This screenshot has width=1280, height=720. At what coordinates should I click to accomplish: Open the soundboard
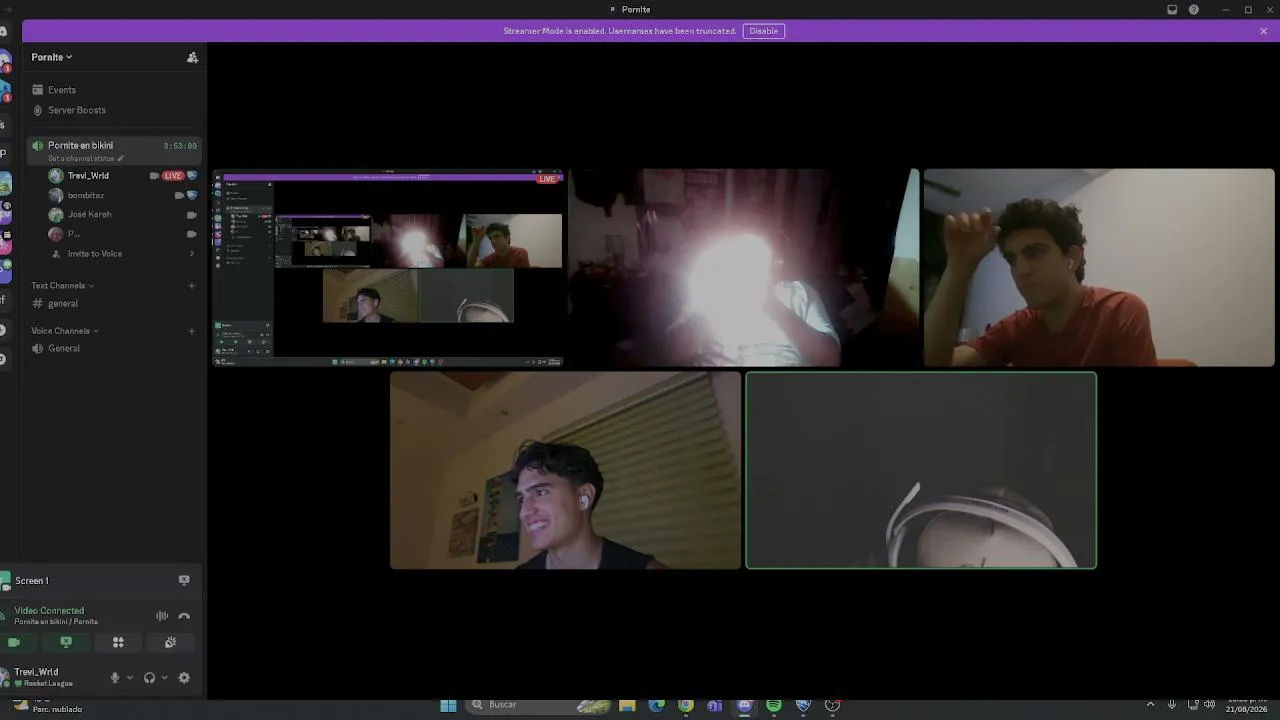click(170, 642)
